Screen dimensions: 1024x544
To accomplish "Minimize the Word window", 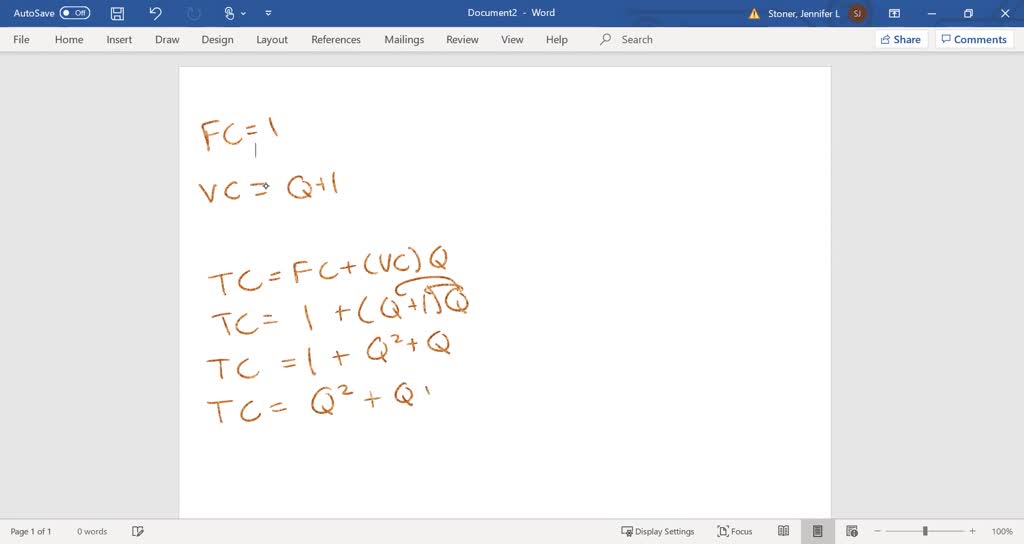I will [x=932, y=13].
